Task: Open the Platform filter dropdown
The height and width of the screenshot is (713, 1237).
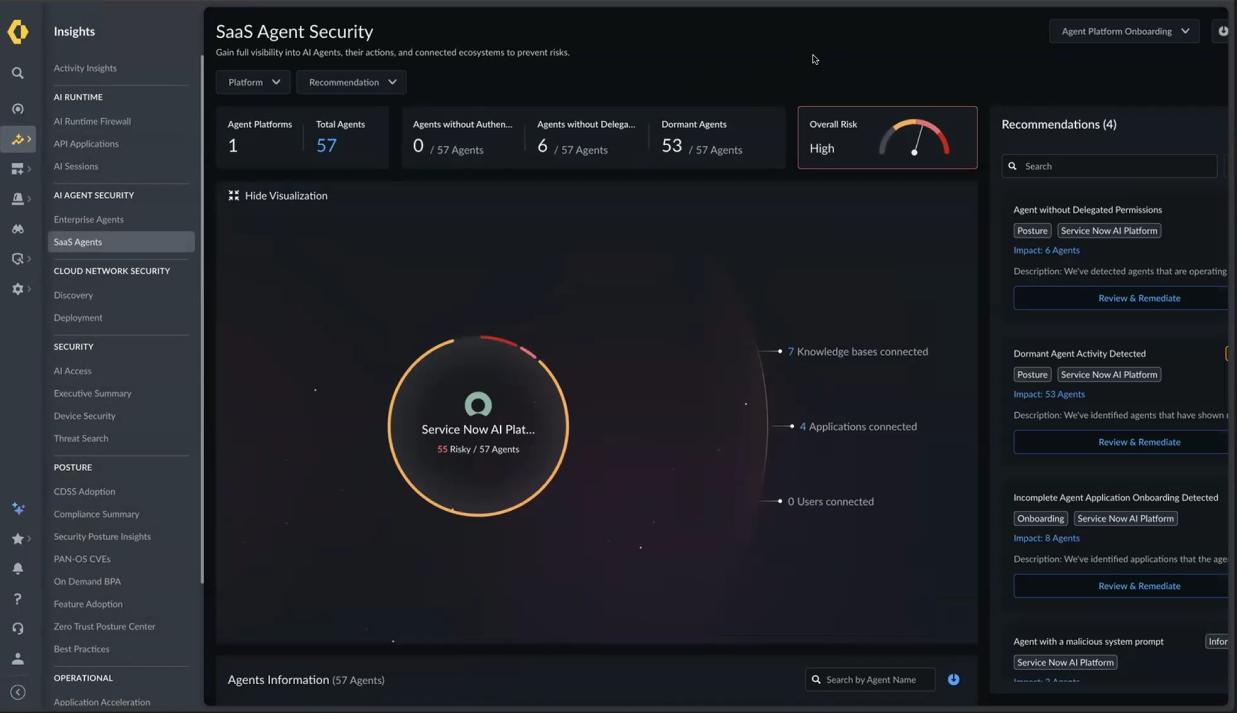Action: 253,82
